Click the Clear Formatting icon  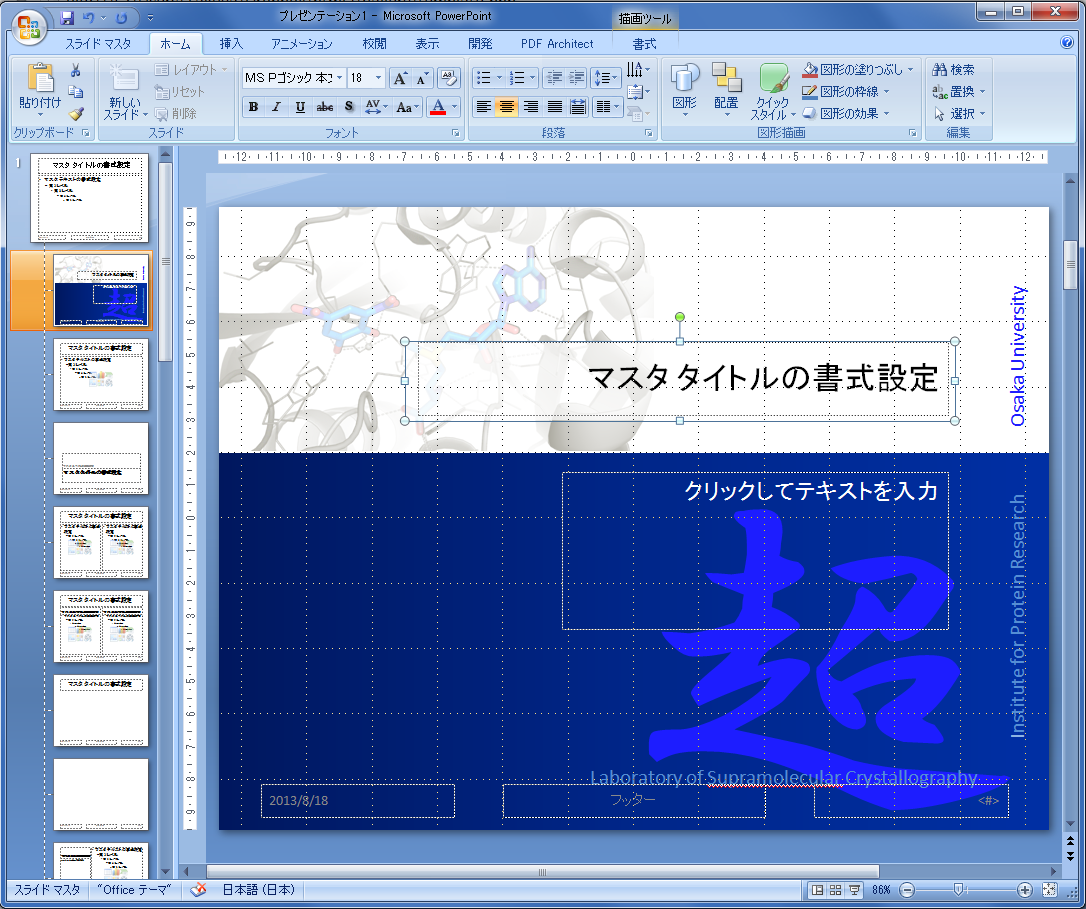(x=448, y=77)
